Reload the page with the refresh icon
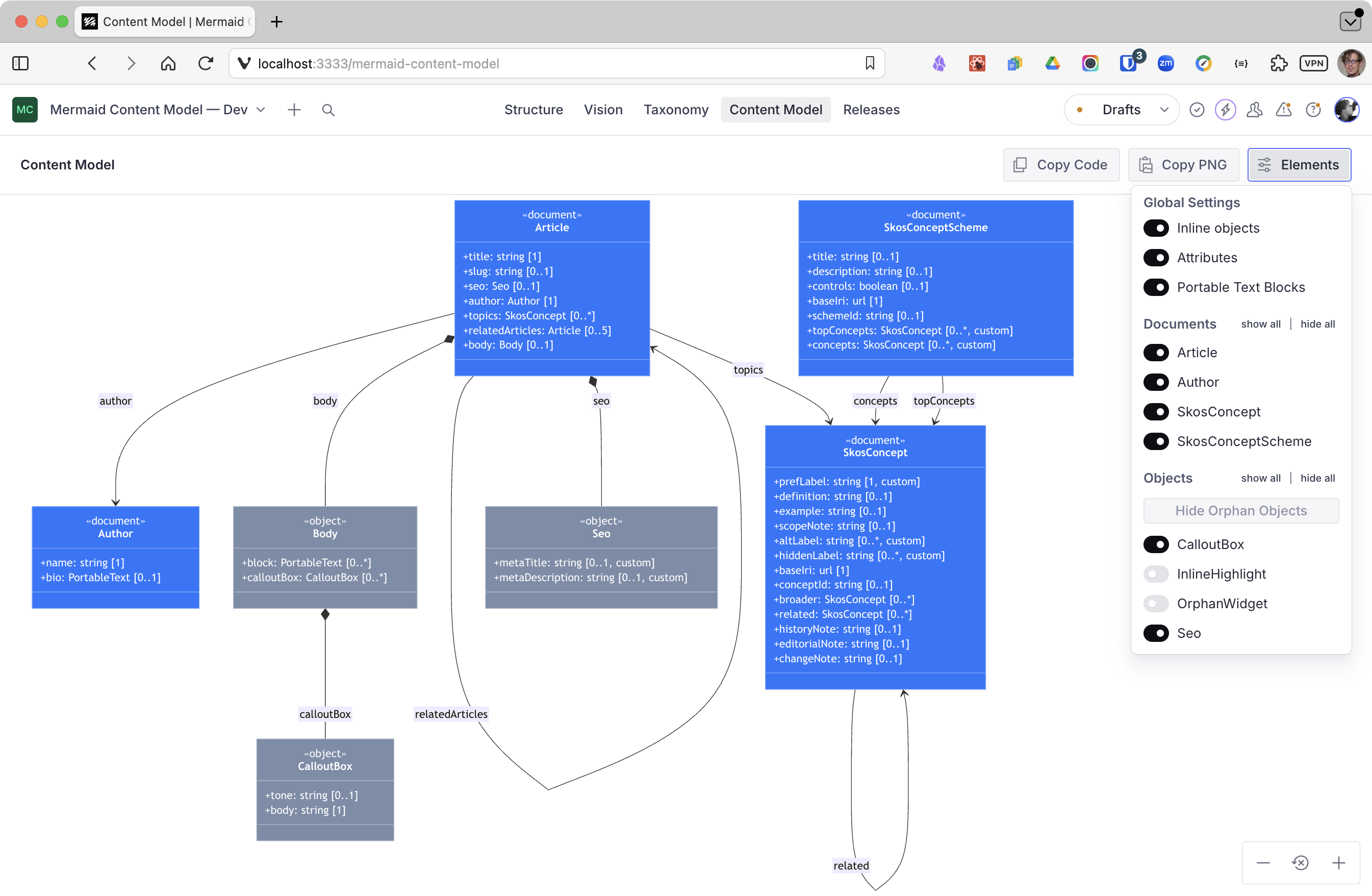 (x=206, y=63)
